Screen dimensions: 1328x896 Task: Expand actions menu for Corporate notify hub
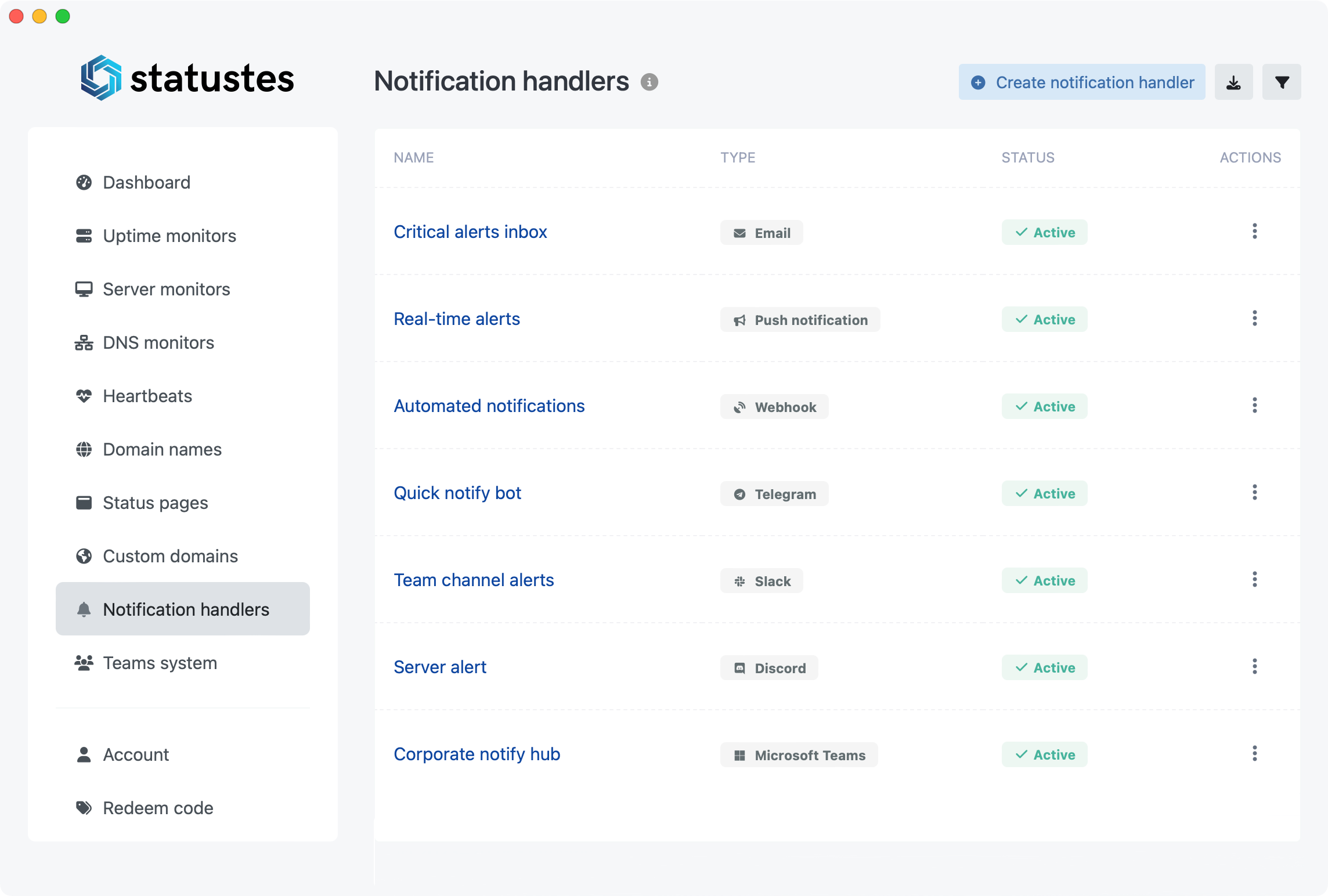(x=1254, y=754)
